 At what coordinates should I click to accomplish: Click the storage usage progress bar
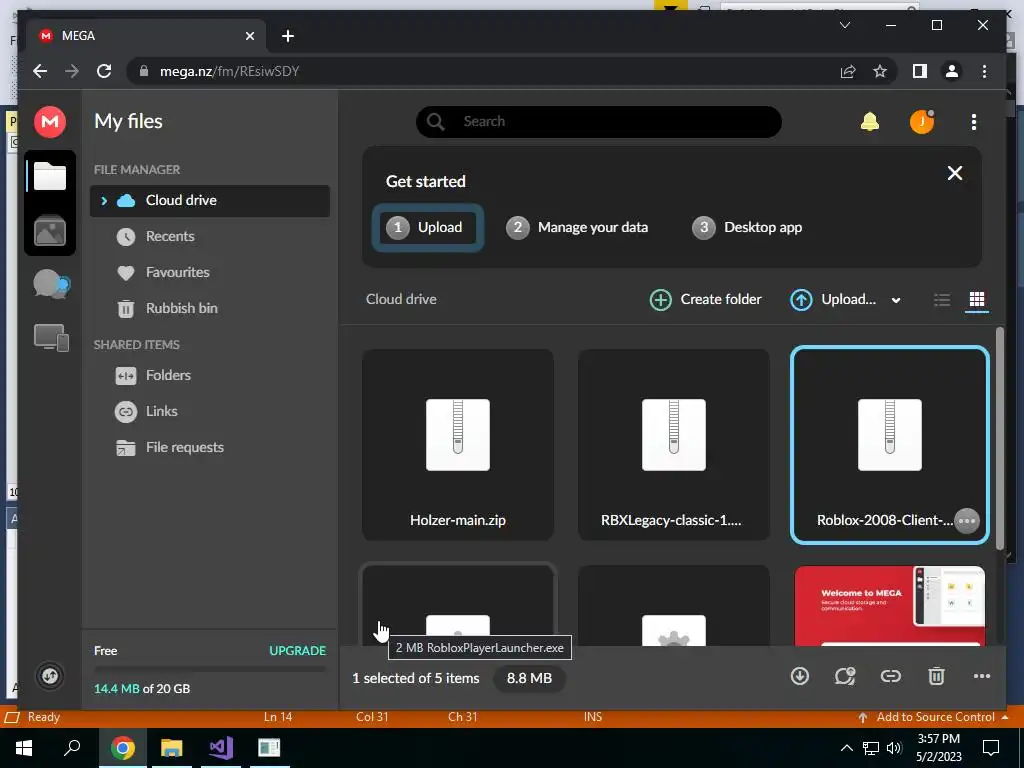210,669
